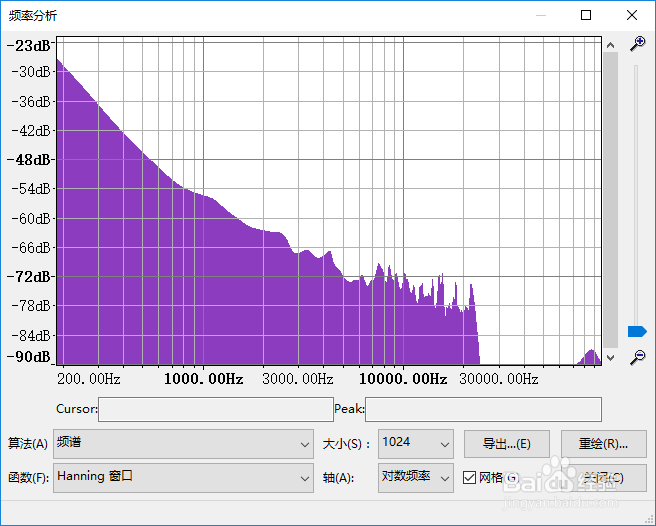Image resolution: width=656 pixels, height=526 pixels.
Task: Click the 关闭(C) close button
Action: [x=603, y=477]
